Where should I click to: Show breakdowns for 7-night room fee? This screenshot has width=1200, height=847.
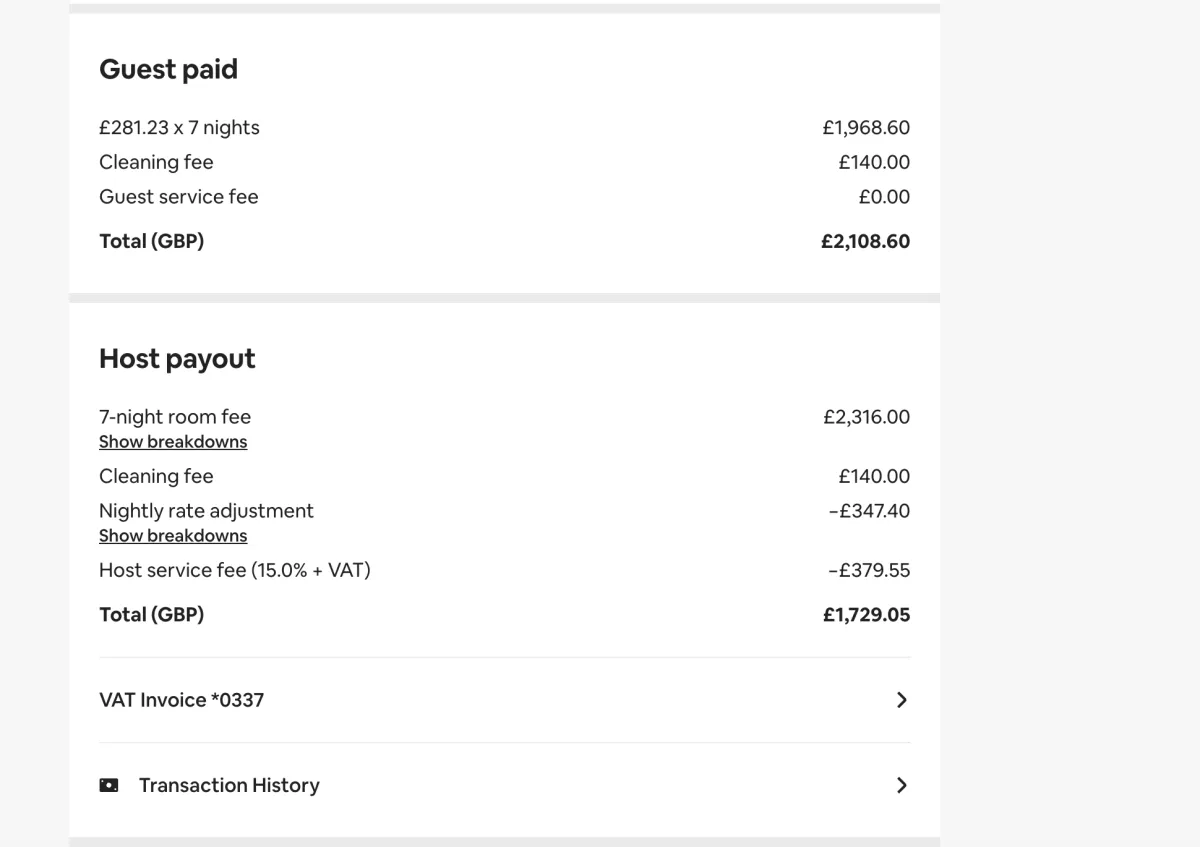(x=173, y=442)
